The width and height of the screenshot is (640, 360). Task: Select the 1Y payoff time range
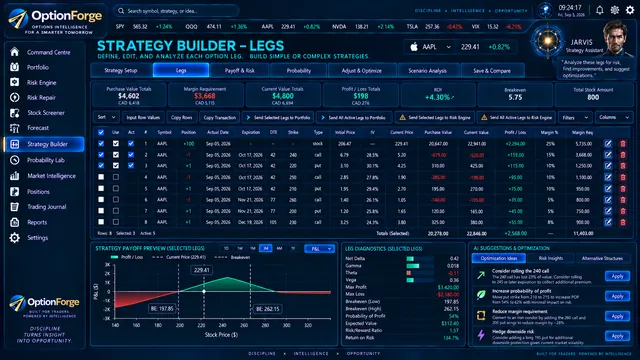point(293,248)
